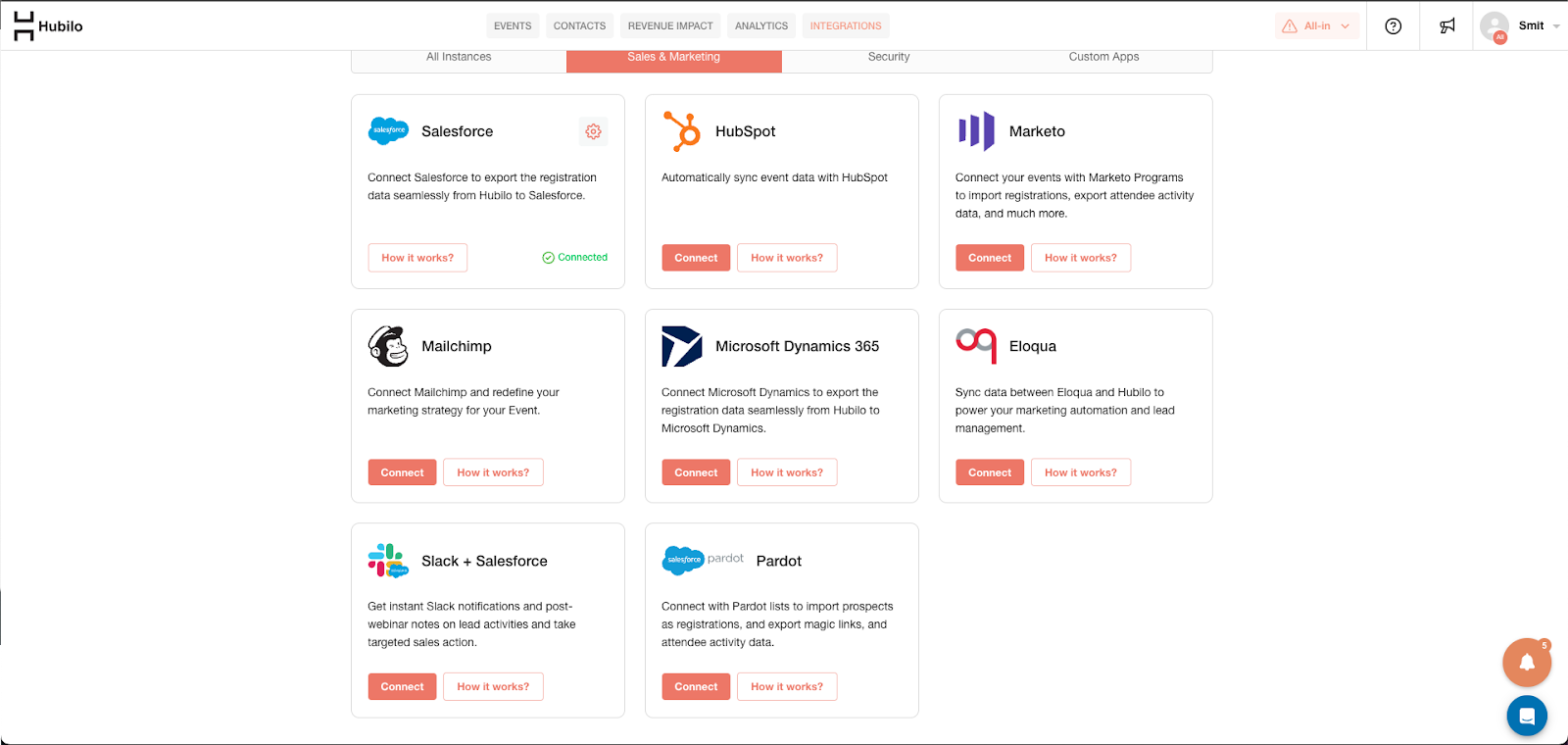The height and width of the screenshot is (745, 1568).
Task: Click Marketo How it works button
Action: pos(1081,258)
